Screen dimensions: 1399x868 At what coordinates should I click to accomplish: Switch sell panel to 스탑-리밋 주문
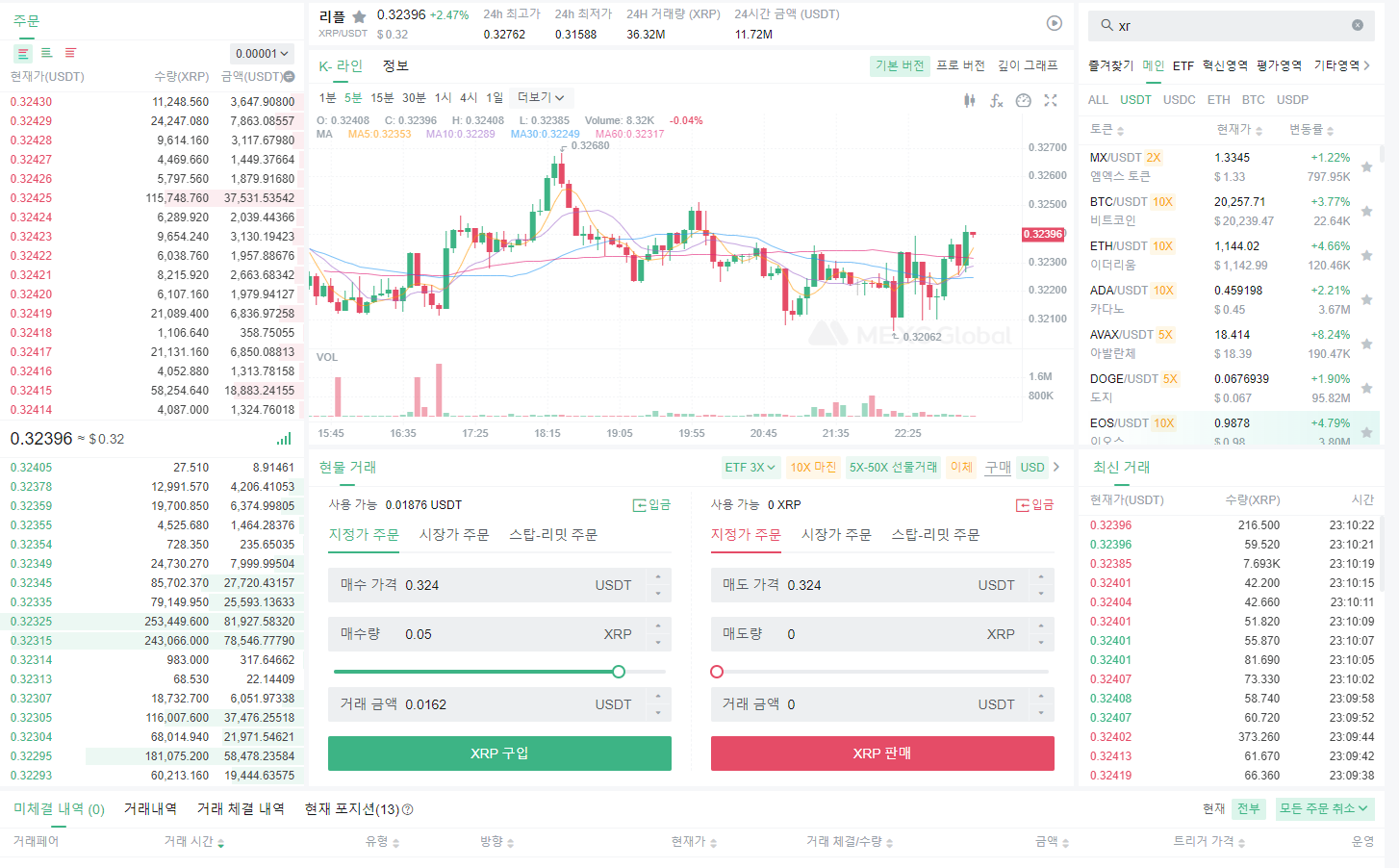(x=935, y=535)
